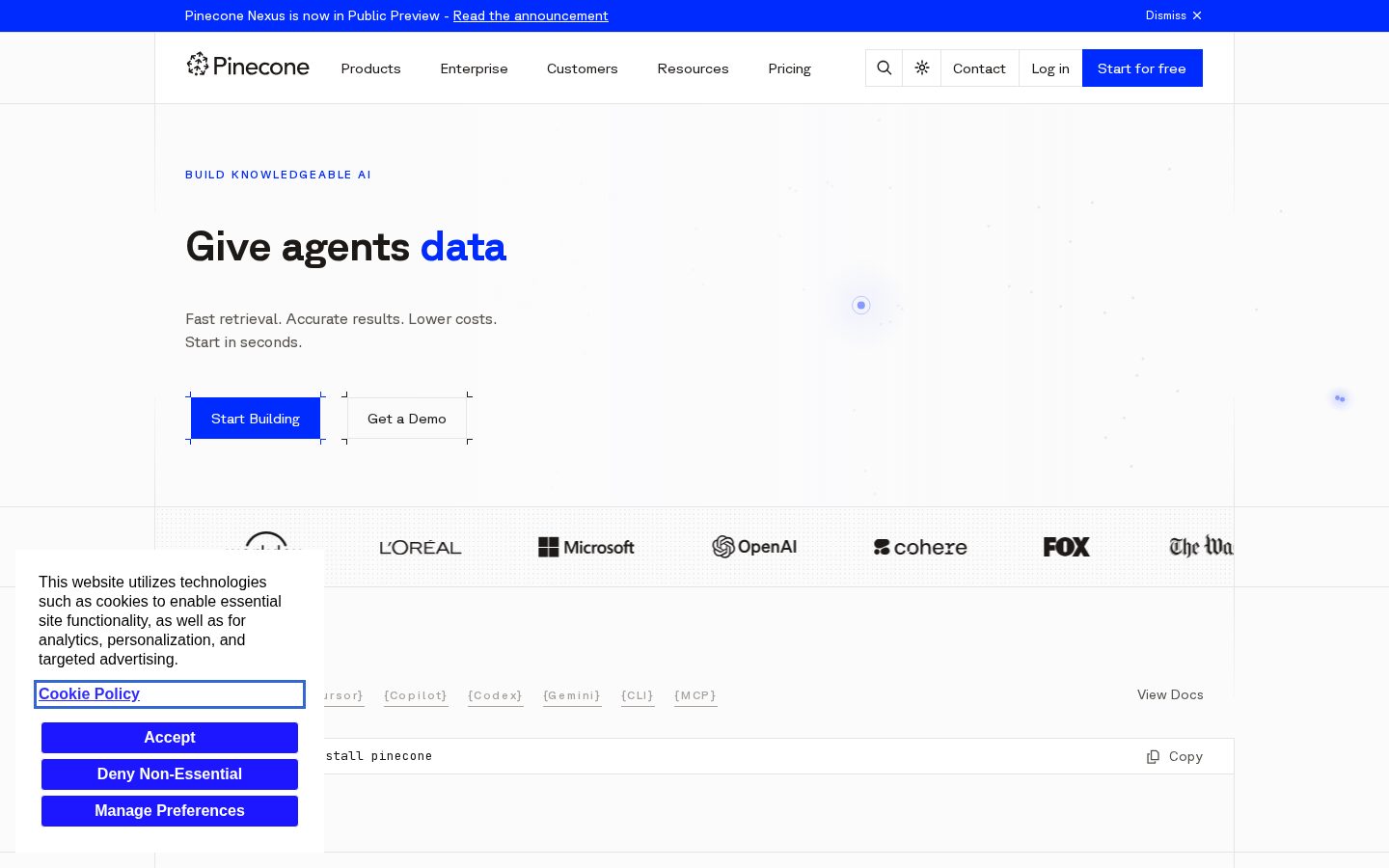Open the Products menu
Viewport: 1389px width, 868px height.
tap(370, 68)
